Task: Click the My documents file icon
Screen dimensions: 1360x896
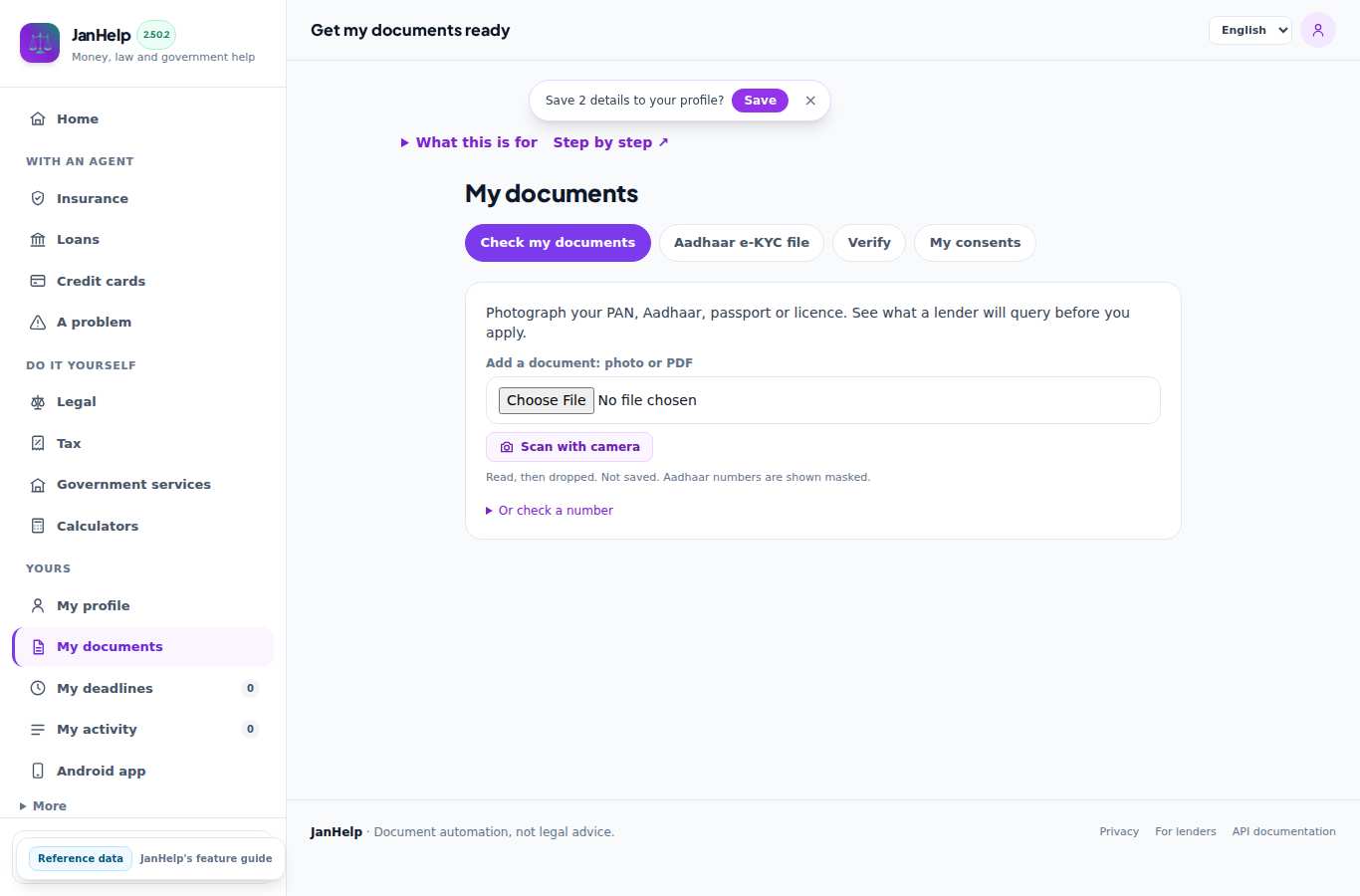Action: 38,646
